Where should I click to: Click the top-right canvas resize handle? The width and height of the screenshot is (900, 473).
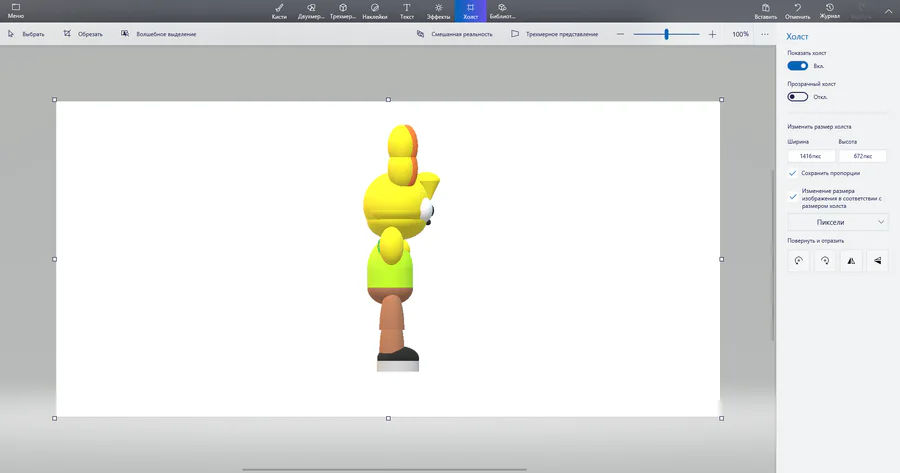pos(721,99)
